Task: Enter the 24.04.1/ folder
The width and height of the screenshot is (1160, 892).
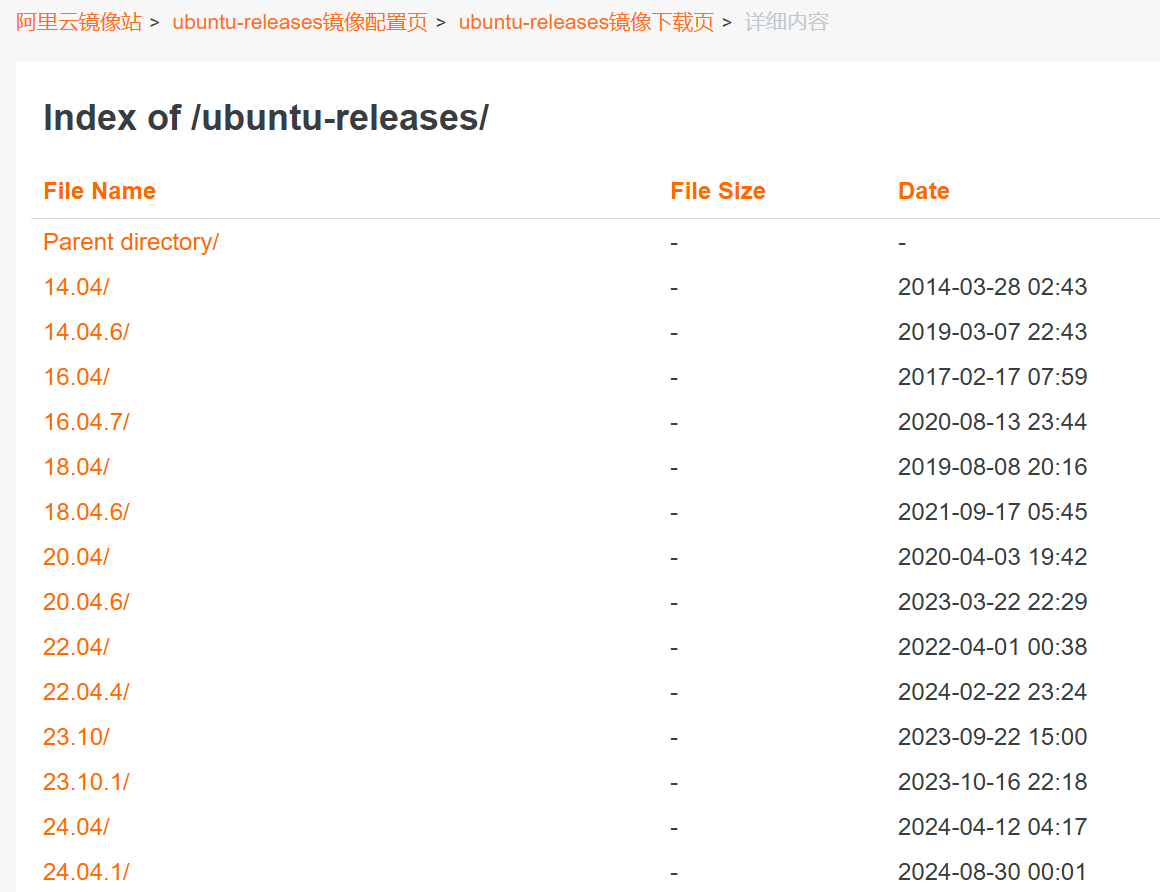Action: [86, 872]
